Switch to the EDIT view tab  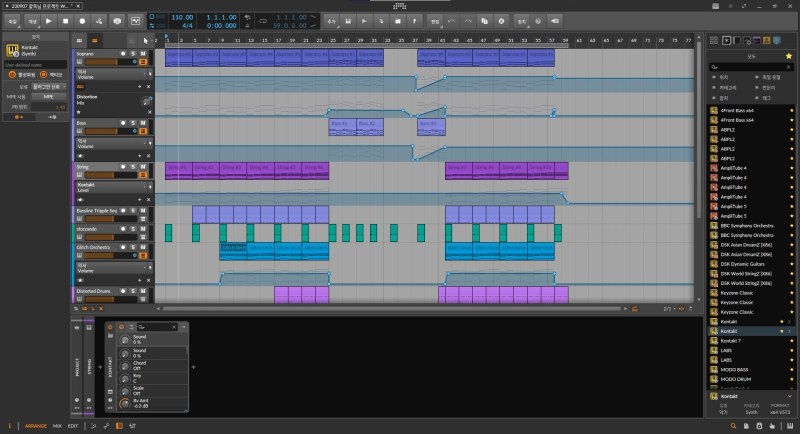(73, 425)
